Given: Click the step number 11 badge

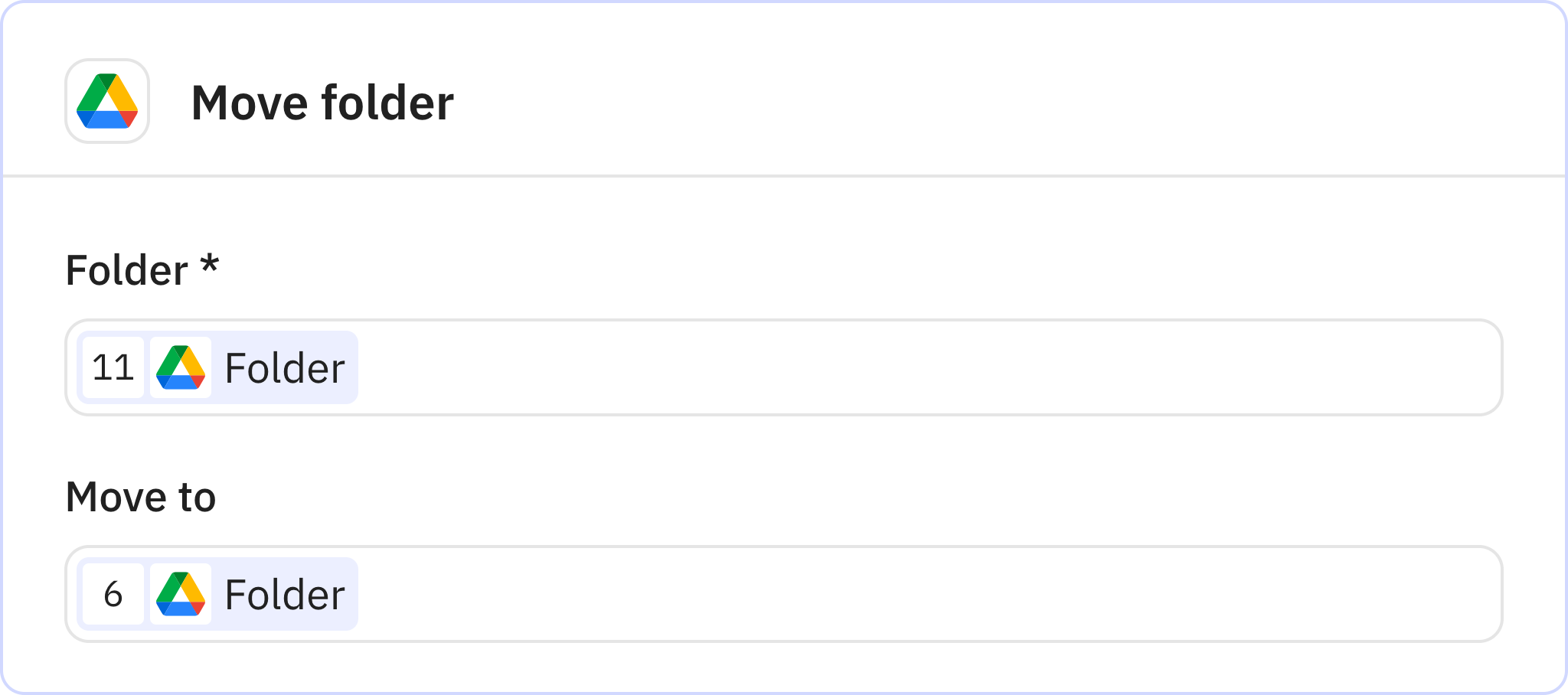Looking at the screenshot, I should click(x=113, y=367).
